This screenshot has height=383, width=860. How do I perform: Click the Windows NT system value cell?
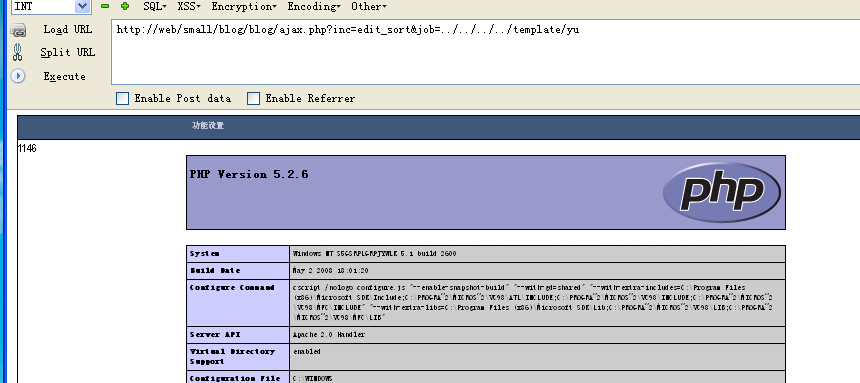coord(538,254)
